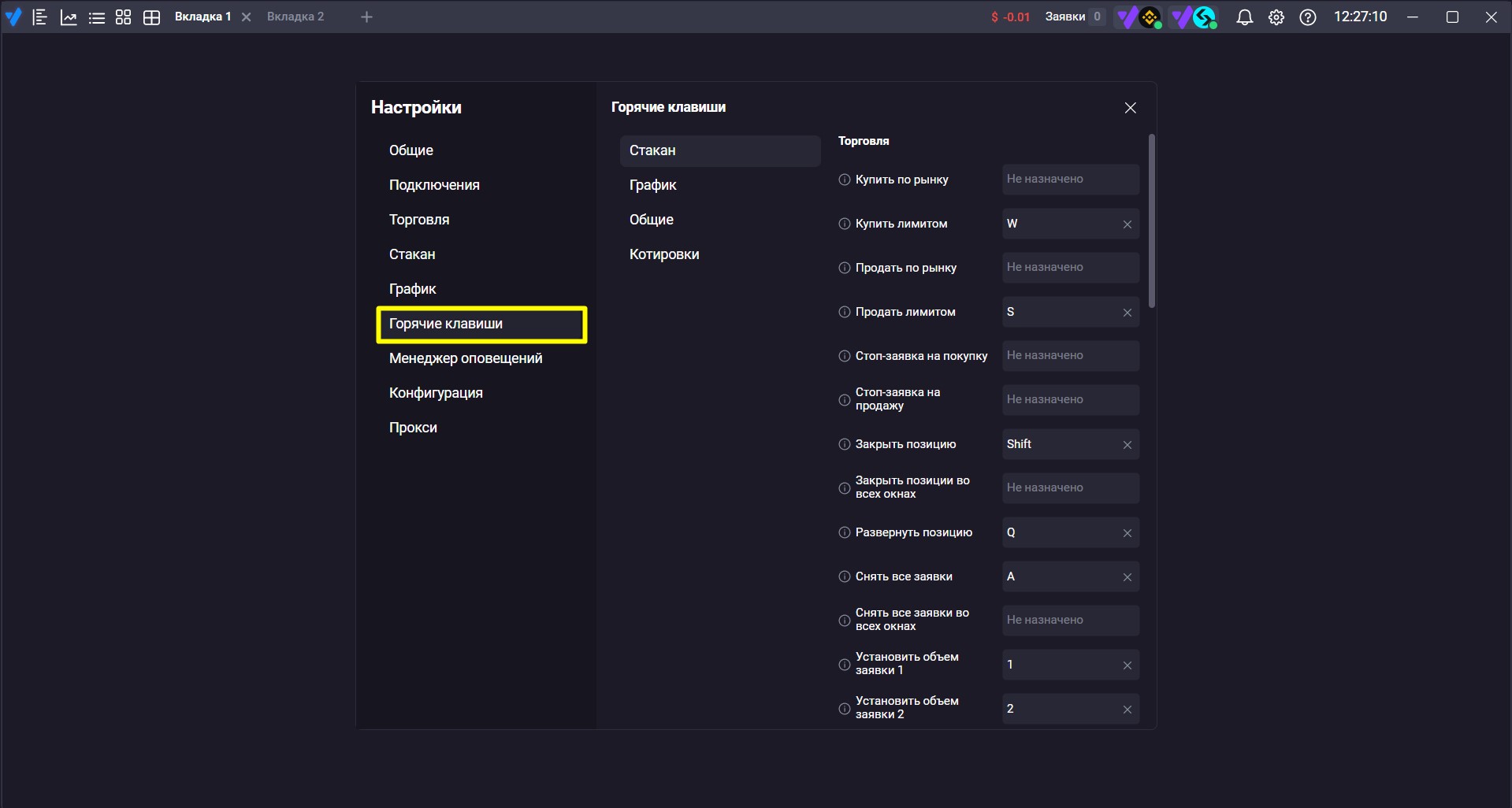The width and height of the screenshot is (1512, 808).
Task: Assign hotkey for Купить по рынку
Action: click(1071, 180)
